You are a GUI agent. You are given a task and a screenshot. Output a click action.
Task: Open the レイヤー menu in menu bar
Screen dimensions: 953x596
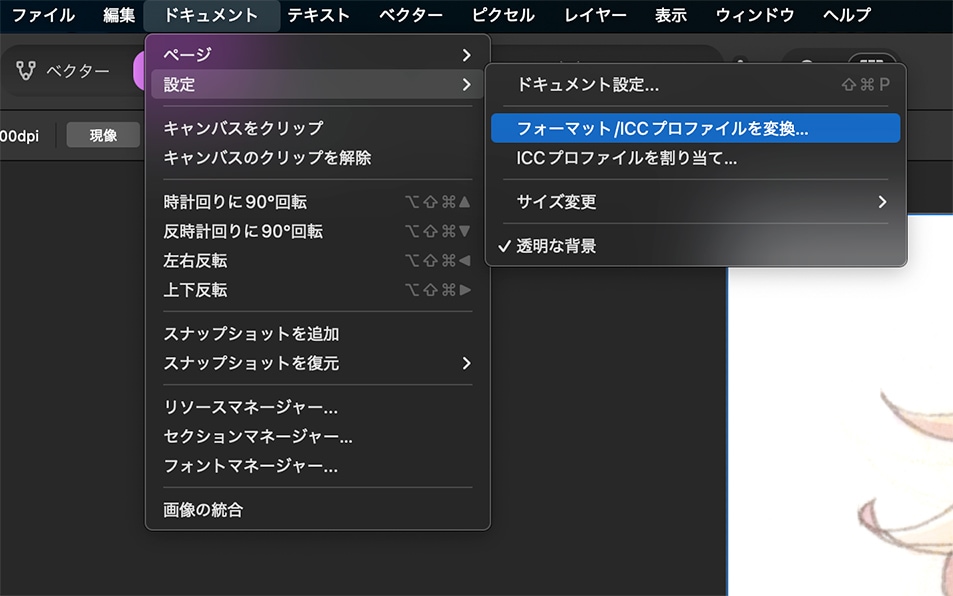[x=595, y=15]
